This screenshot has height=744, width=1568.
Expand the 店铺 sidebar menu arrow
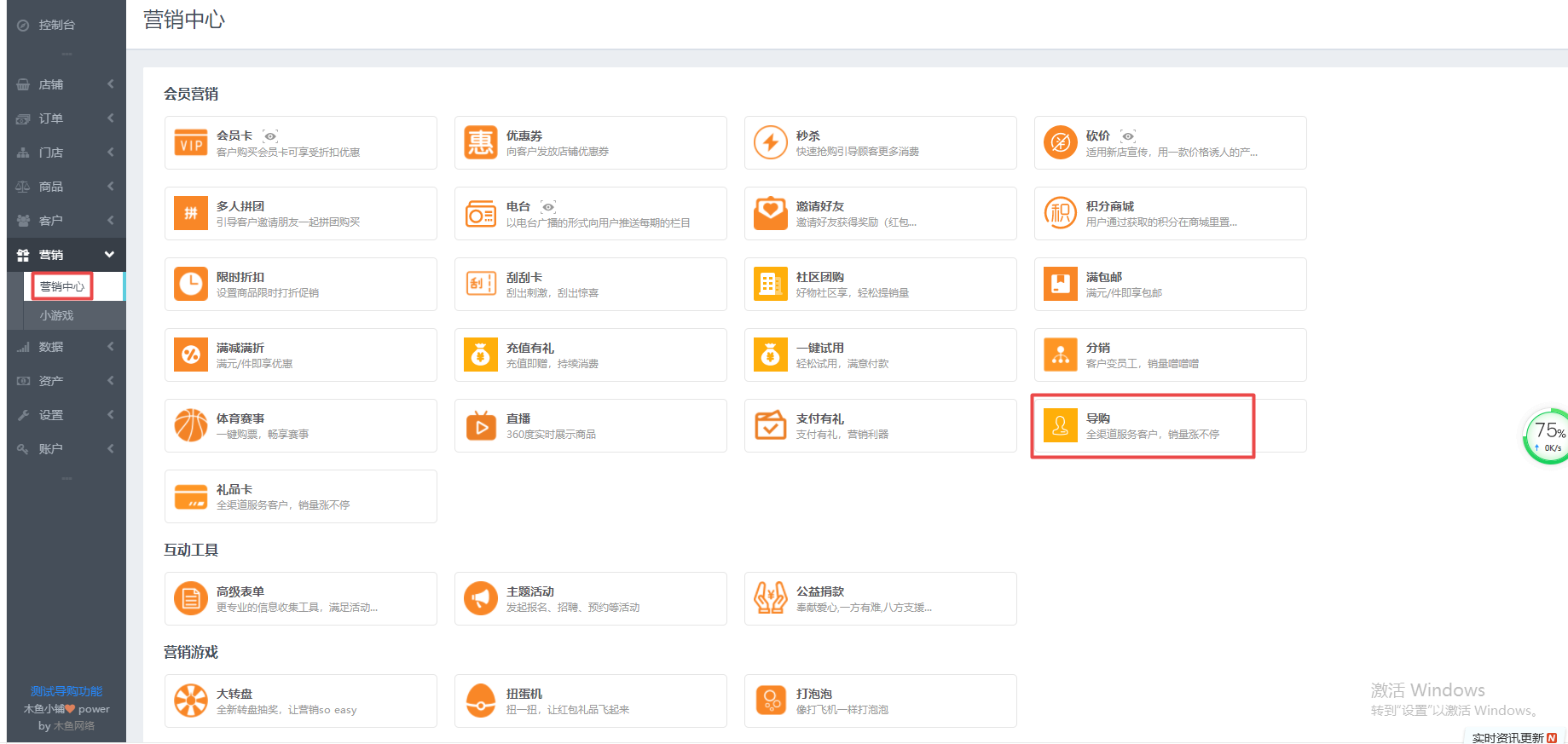pyautogui.click(x=111, y=84)
